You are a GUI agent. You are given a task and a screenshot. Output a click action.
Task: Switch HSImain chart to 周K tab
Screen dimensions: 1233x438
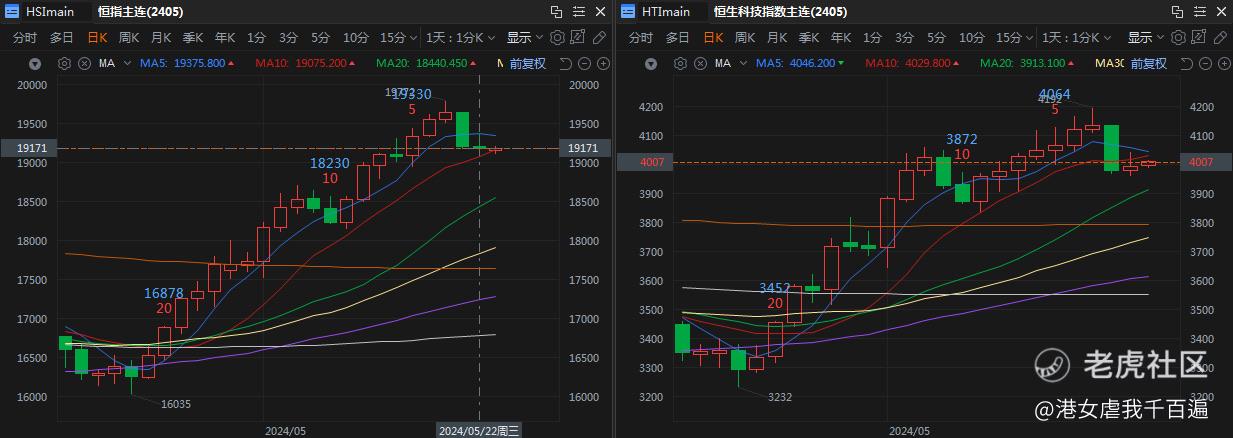pos(128,37)
